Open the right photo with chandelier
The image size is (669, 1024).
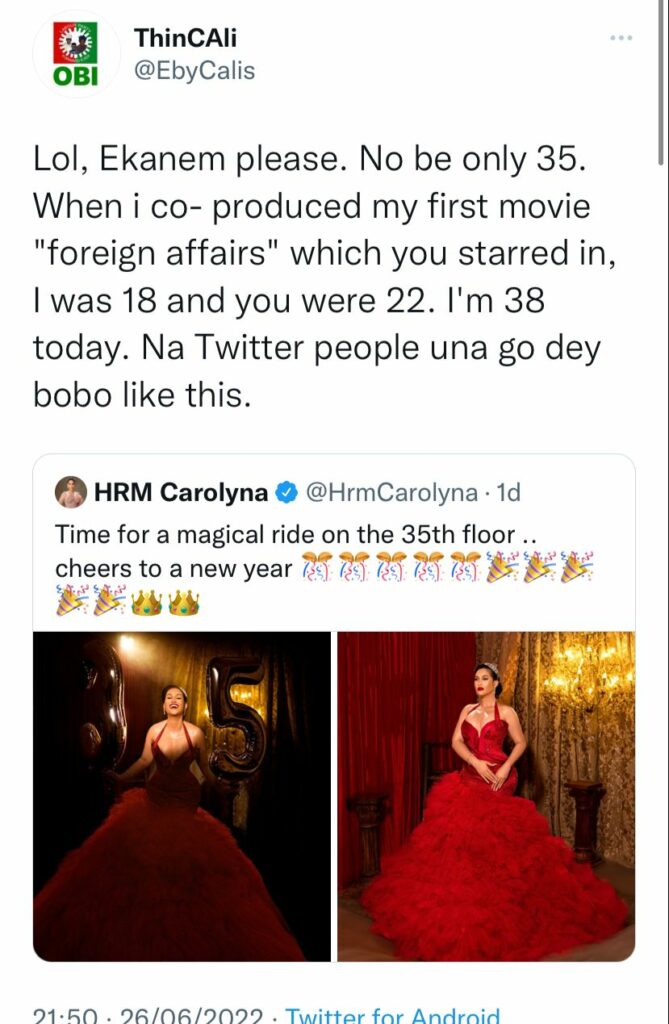pyautogui.click(x=486, y=796)
